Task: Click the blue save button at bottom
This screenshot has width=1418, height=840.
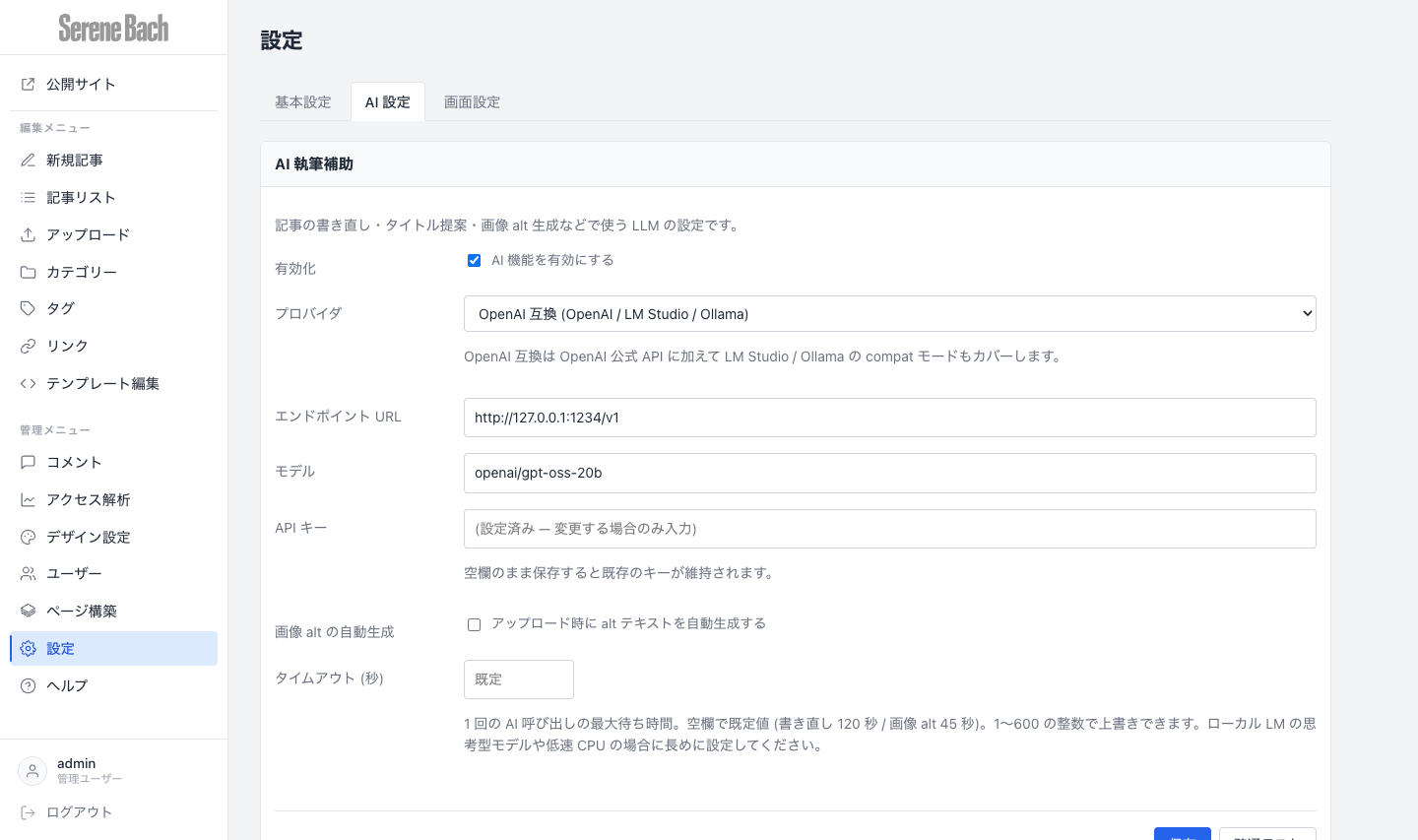Action: coord(1182,836)
